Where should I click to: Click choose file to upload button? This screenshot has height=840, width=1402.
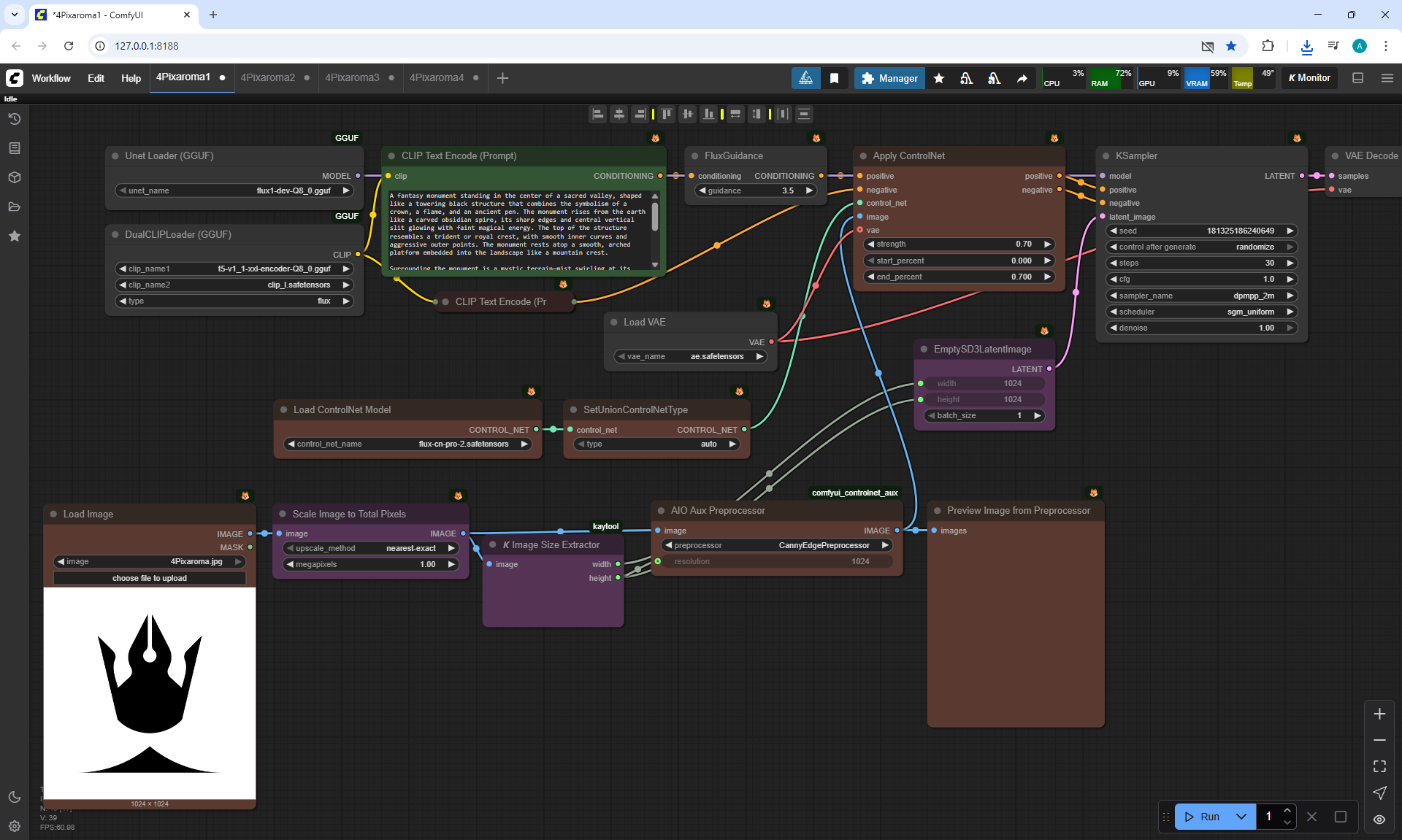click(150, 578)
